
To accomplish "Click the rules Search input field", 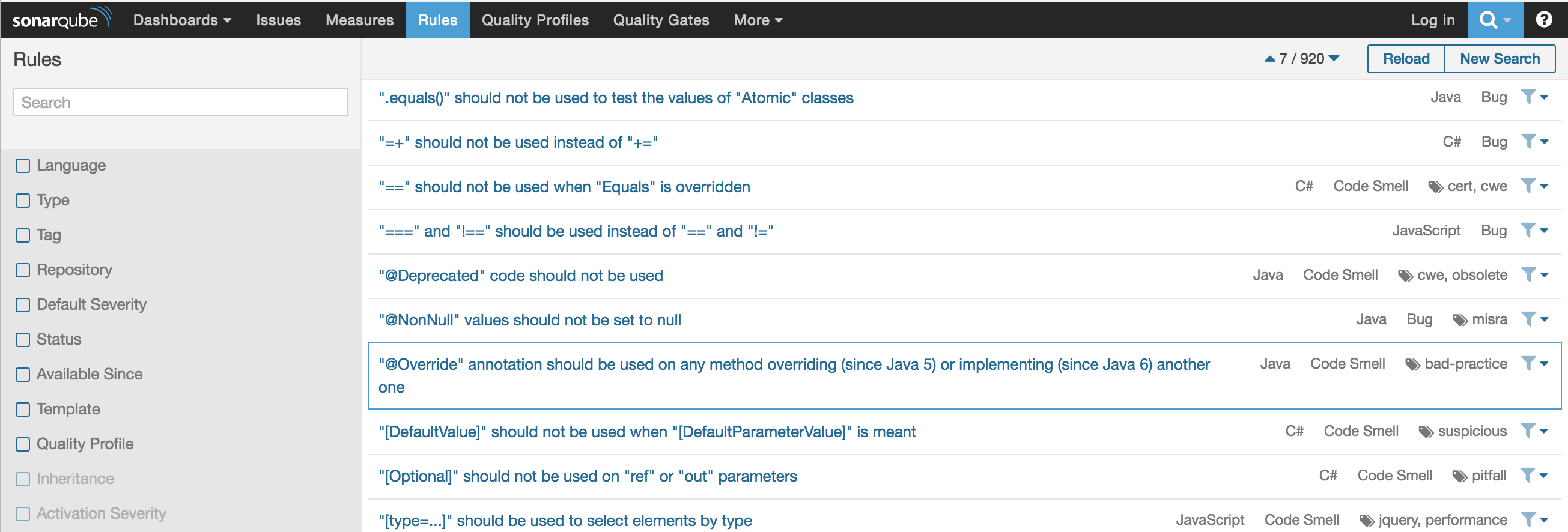I will pos(181,102).
